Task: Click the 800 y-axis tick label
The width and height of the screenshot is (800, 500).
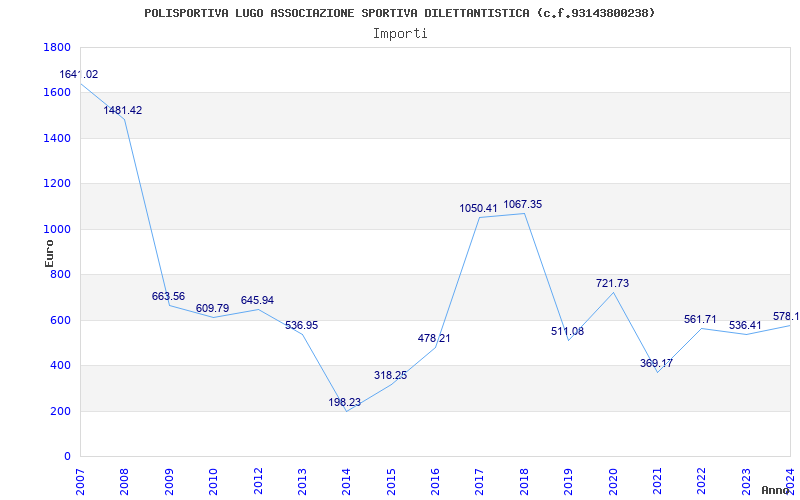Action: click(x=60, y=275)
